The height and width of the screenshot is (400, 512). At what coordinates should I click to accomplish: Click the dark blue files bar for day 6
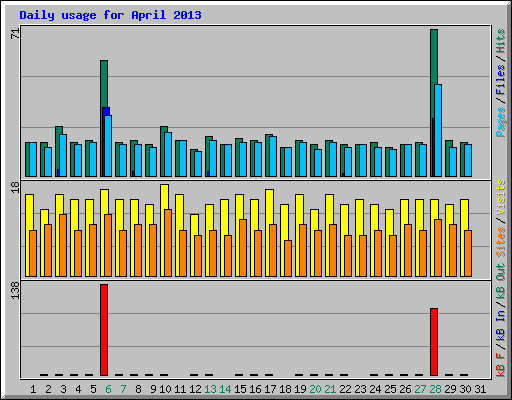click(x=106, y=111)
